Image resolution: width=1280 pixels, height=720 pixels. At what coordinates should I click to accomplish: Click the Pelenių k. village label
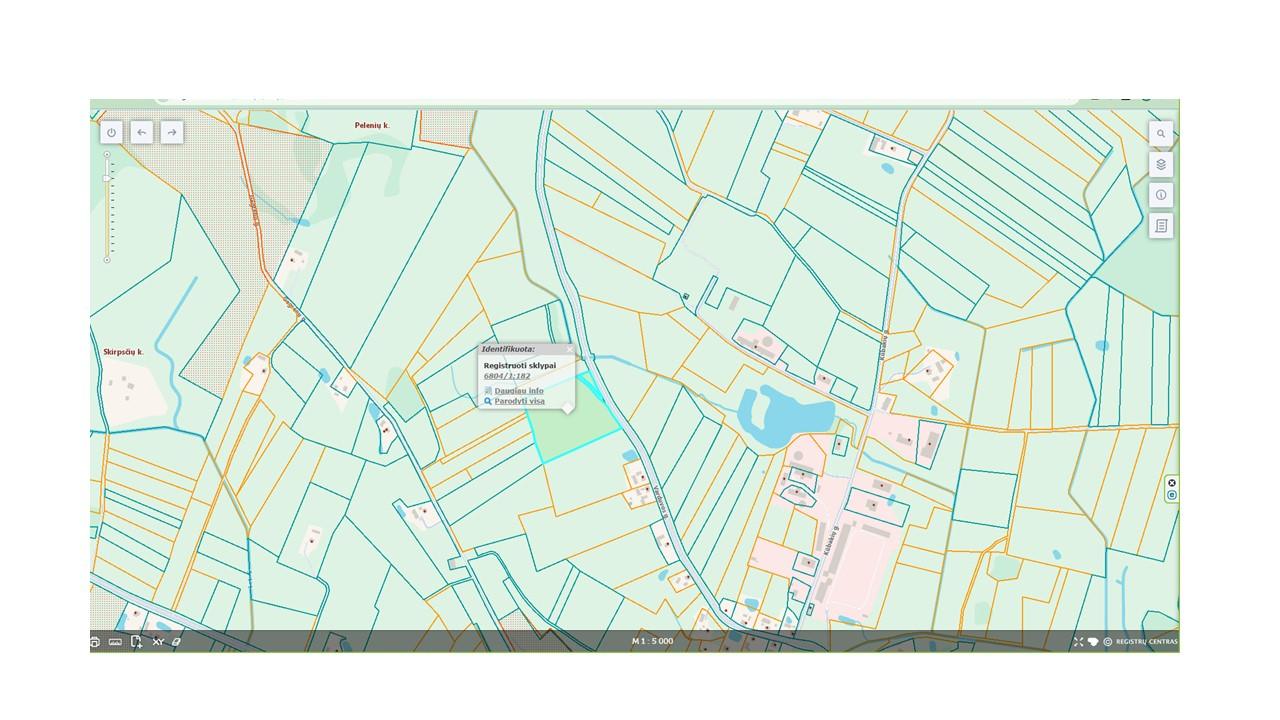pyautogui.click(x=372, y=126)
